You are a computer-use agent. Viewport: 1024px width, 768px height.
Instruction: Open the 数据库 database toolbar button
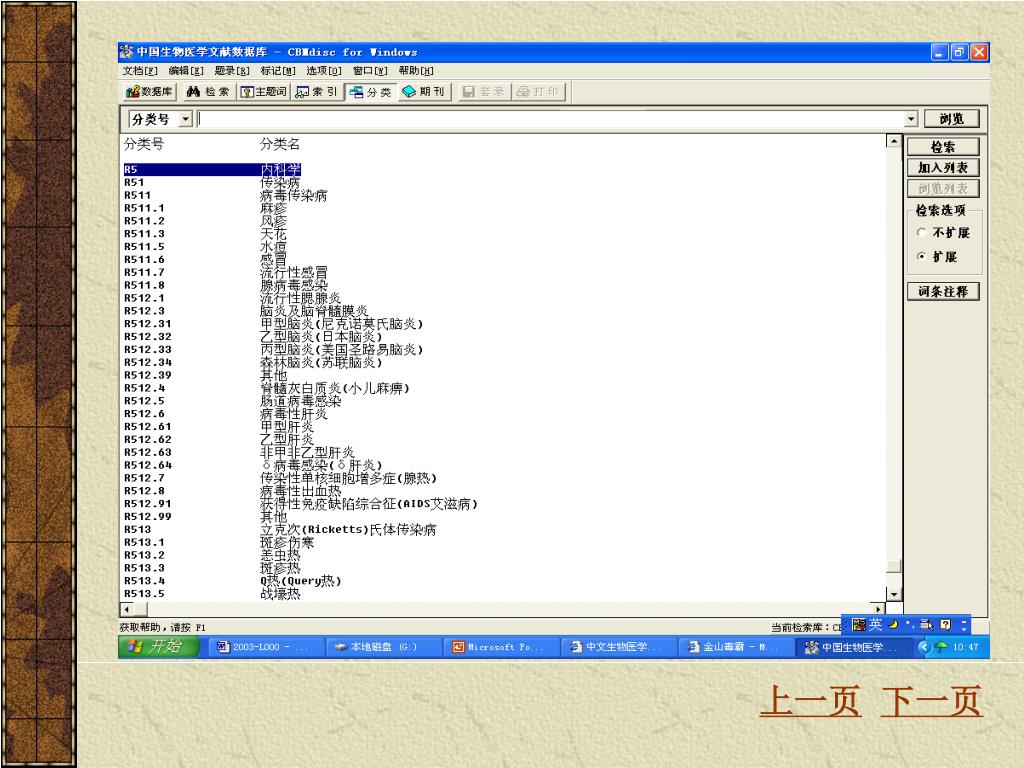[x=150, y=92]
